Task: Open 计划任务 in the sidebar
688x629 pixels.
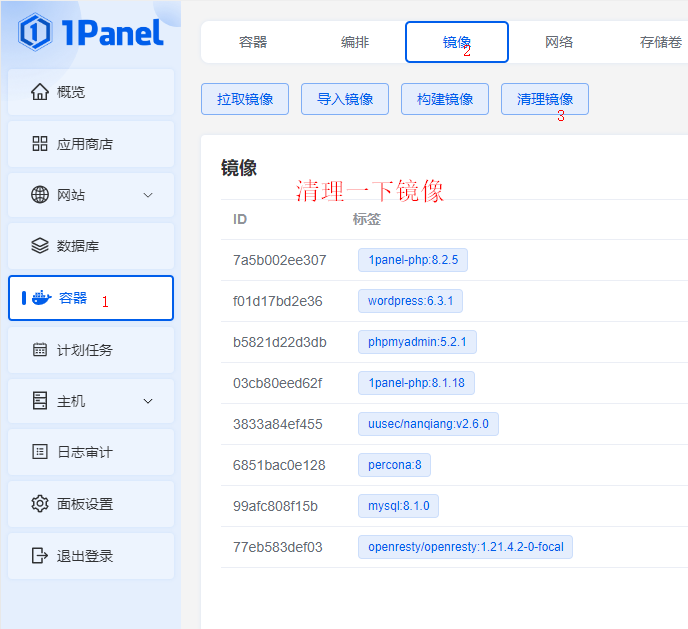Action: (91, 350)
